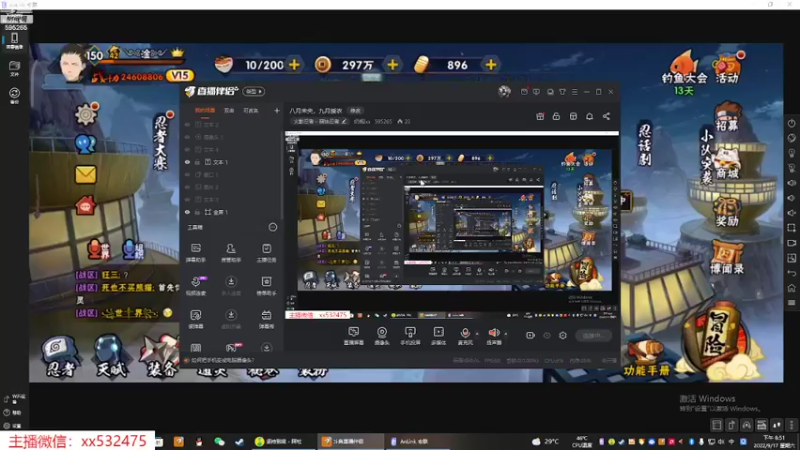
Task: Add ramen stamina with plus button
Action: [294, 65]
